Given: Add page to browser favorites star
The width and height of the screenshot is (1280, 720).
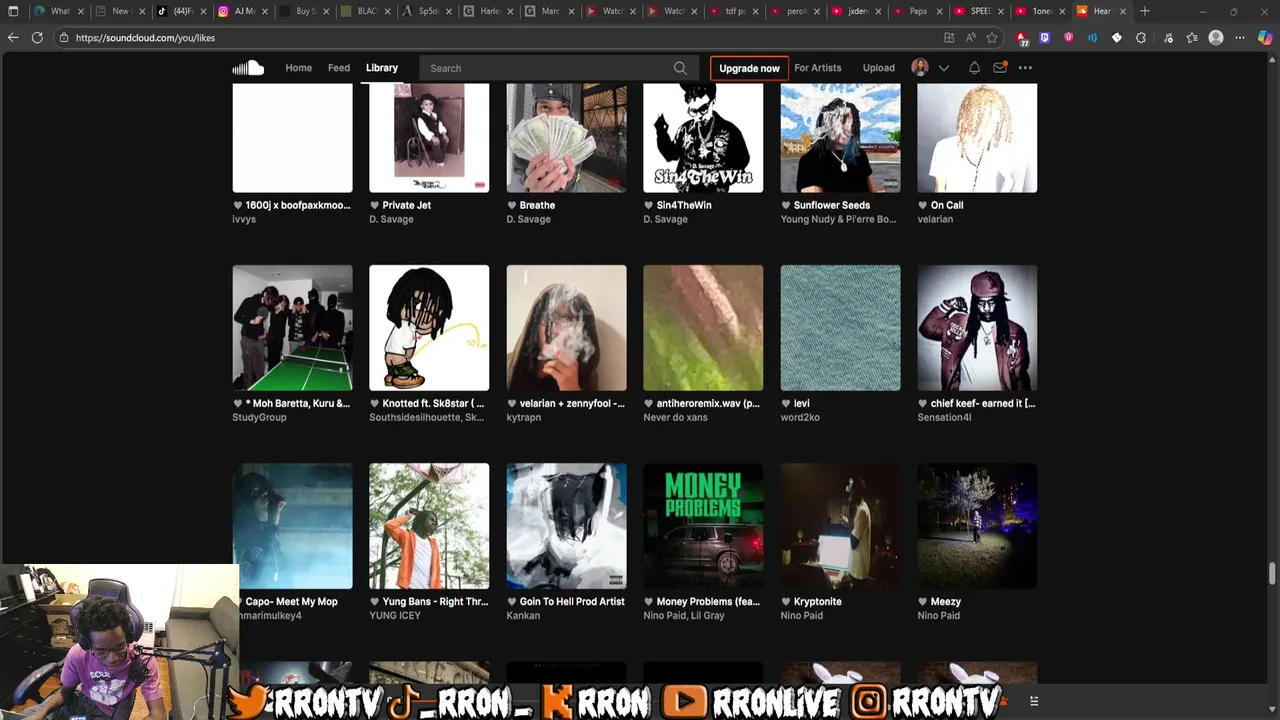Looking at the screenshot, I should coord(992,37).
